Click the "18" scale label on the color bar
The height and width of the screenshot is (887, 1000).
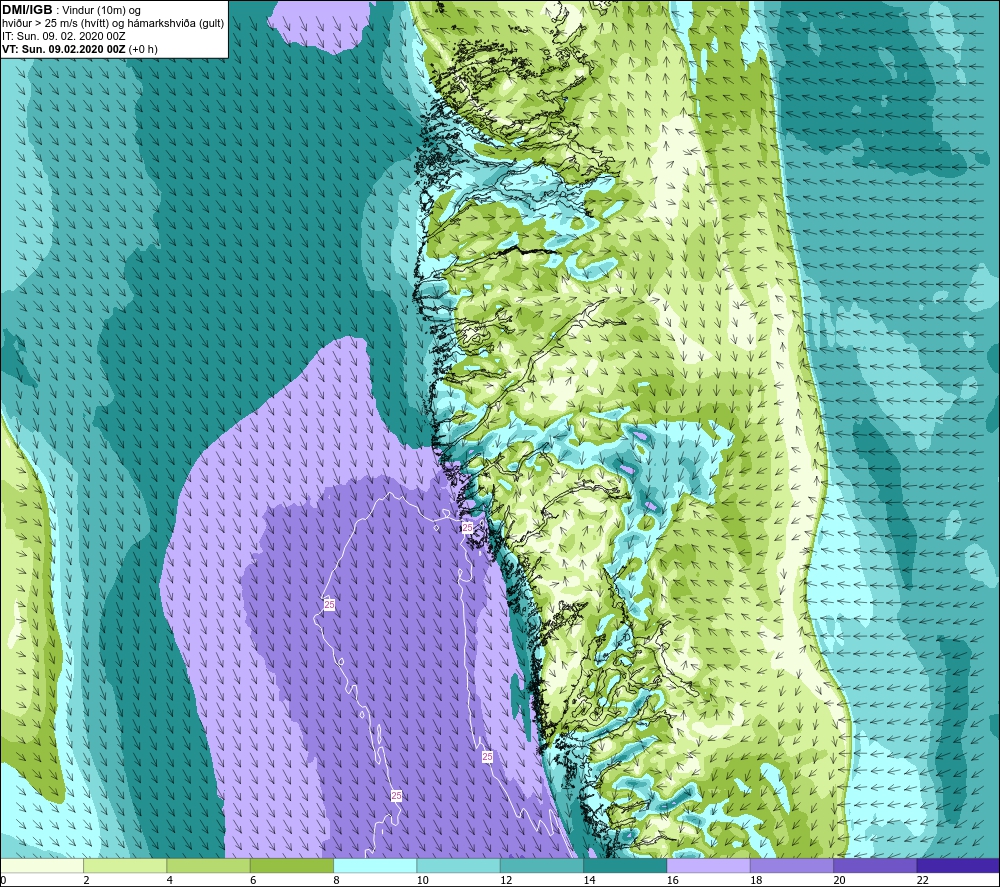(756, 880)
